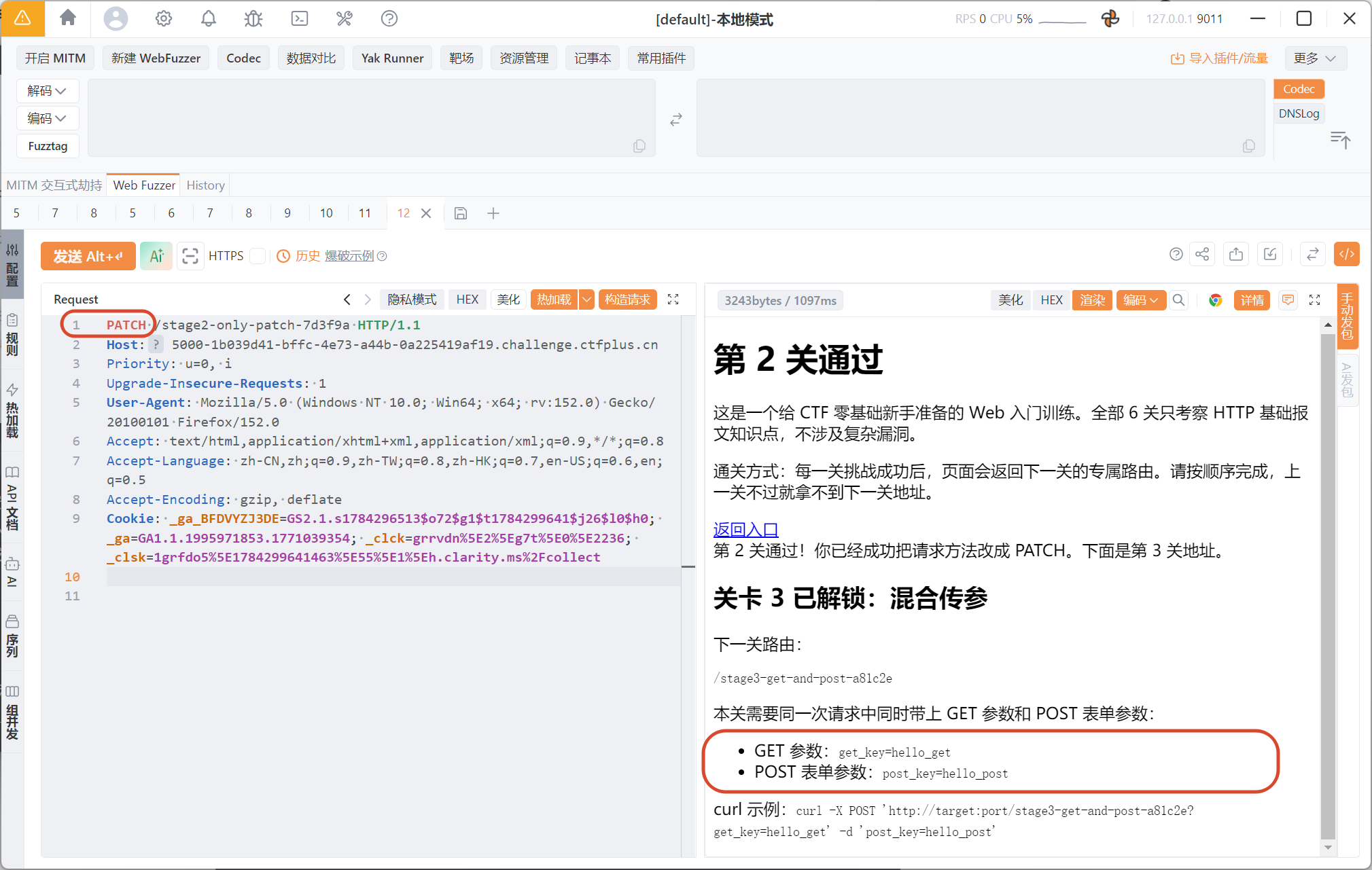The image size is (1372, 870).
Task: Expand the 解码 dropdown
Action: pyautogui.click(x=48, y=91)
